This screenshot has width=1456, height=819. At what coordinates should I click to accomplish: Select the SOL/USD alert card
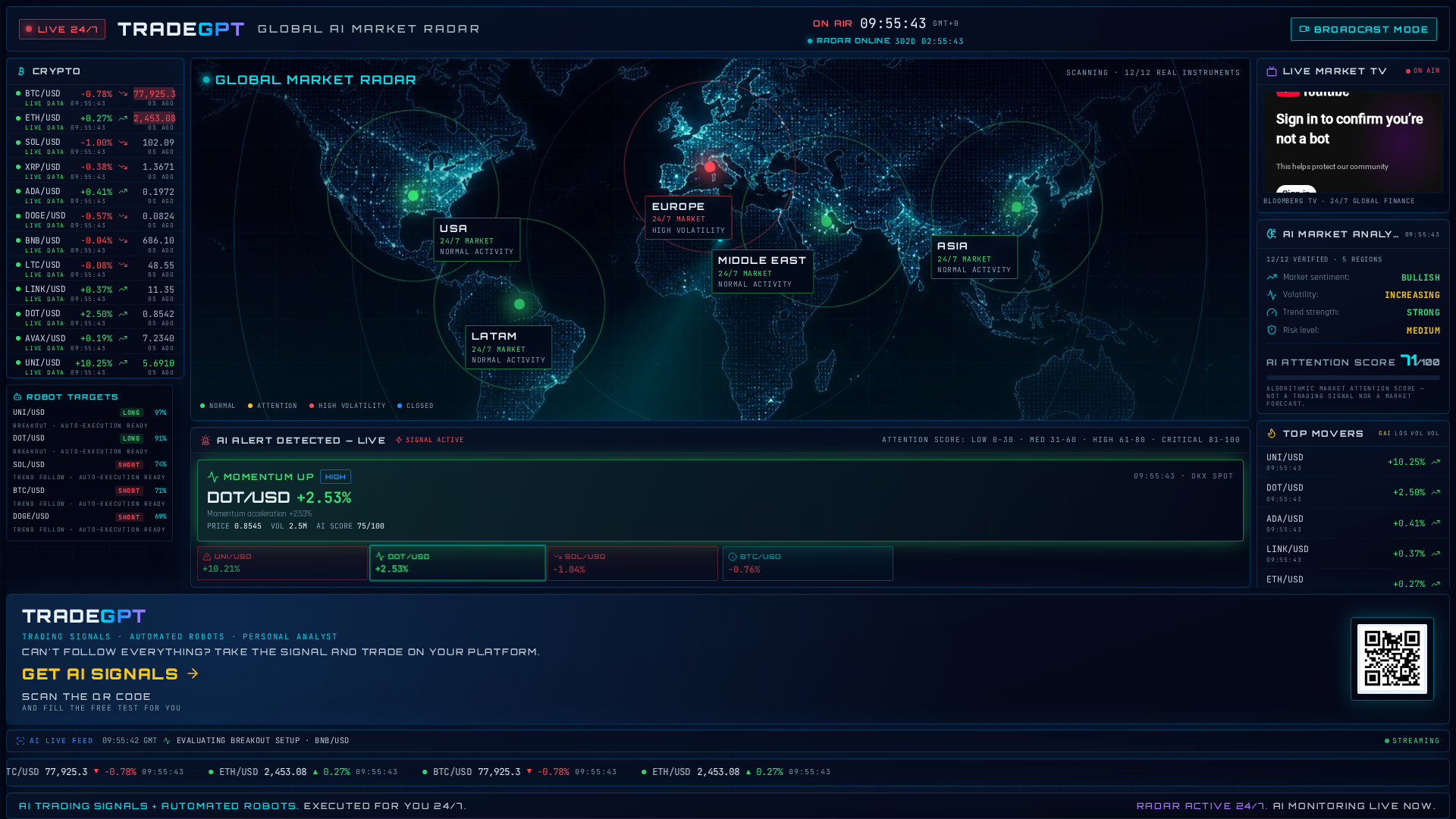tap(632, 563)
